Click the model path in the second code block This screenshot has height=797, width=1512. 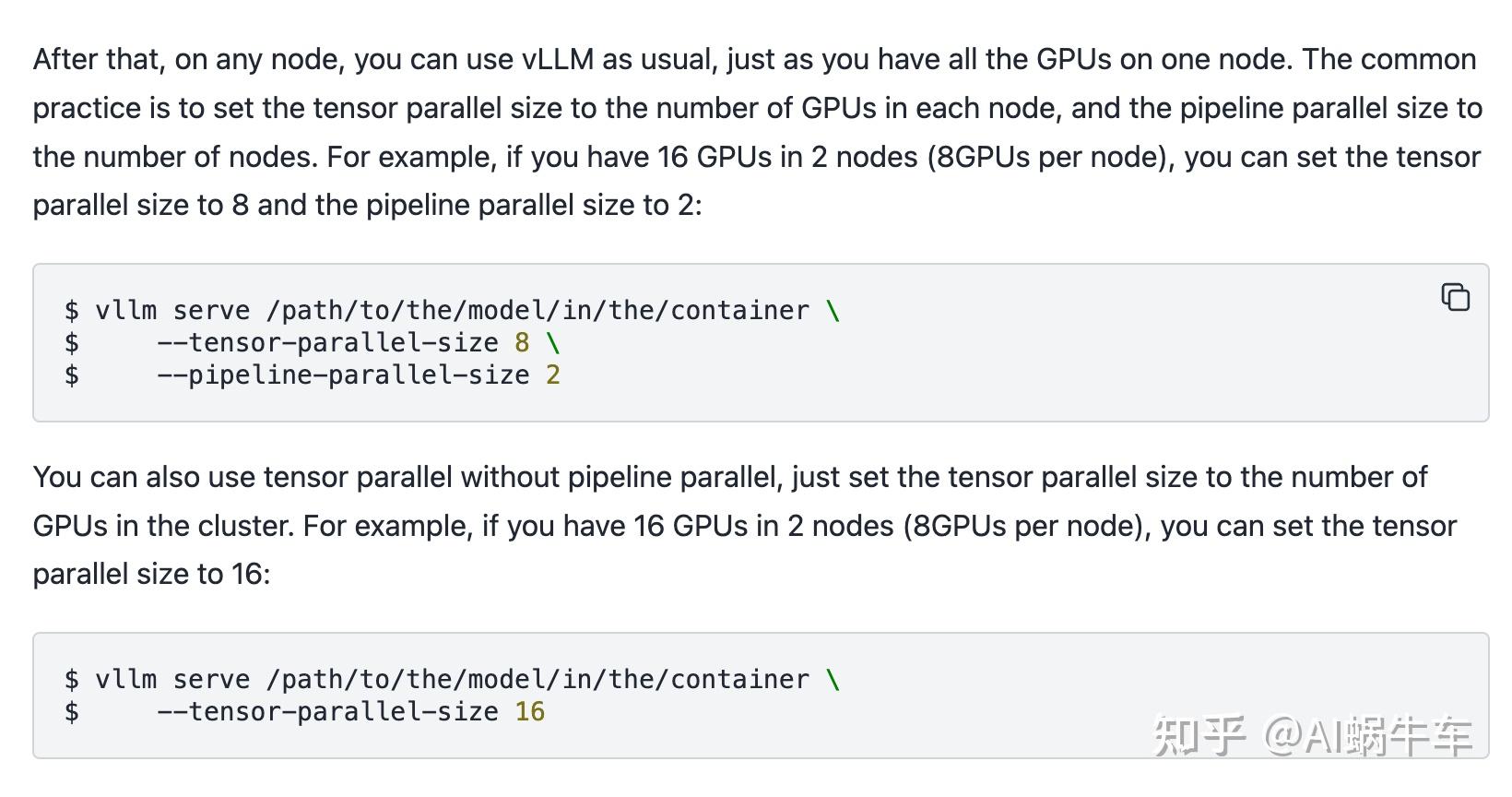pyautogui.click(x=537, y=680)
